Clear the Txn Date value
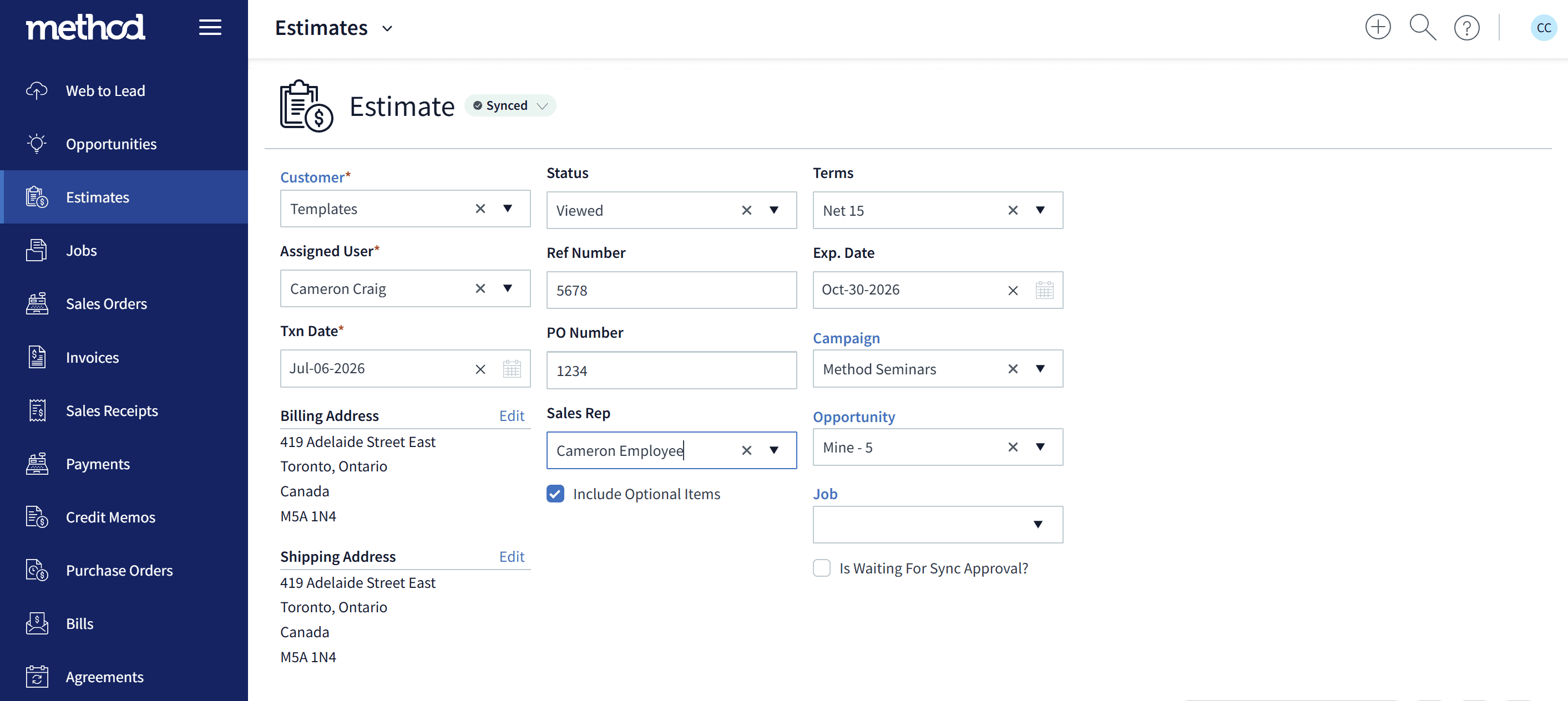This screenshot has width=1568, height=701. tap(480, 369)
